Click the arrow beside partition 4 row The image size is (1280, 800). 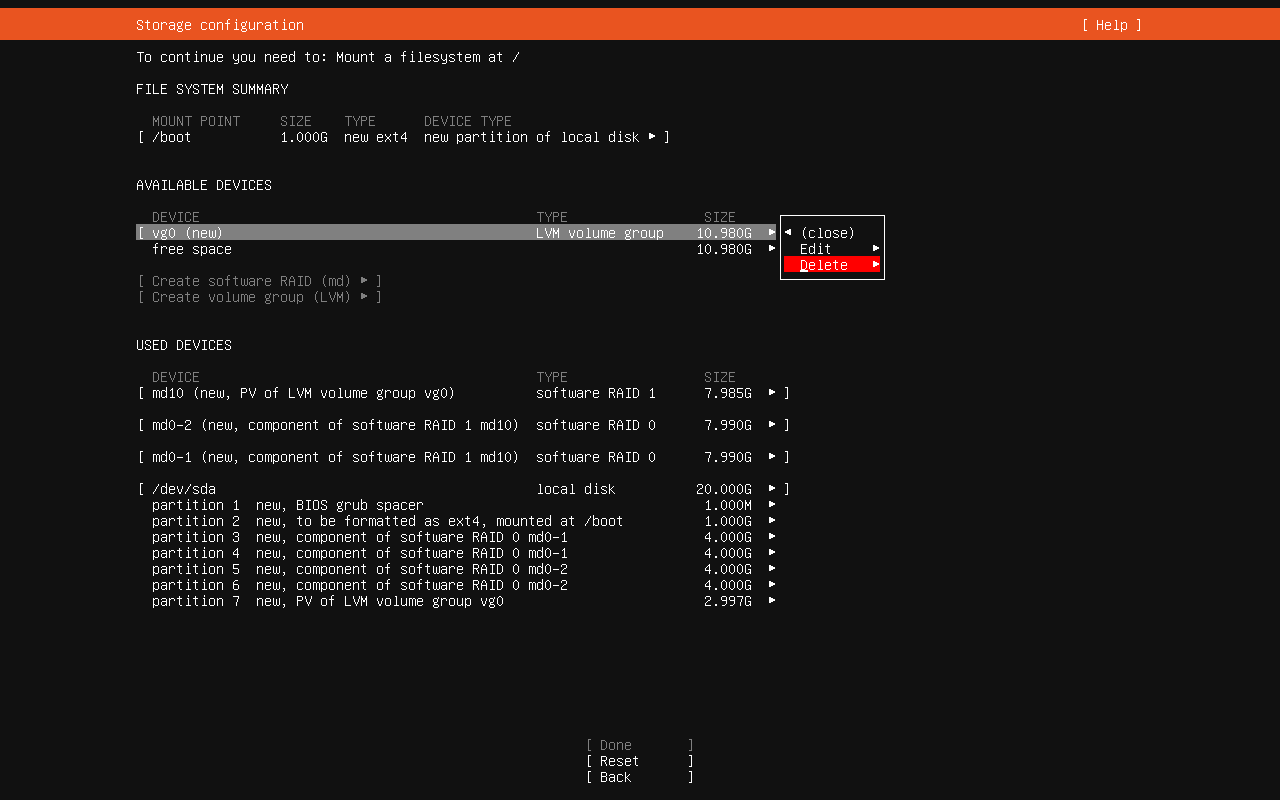772,553
